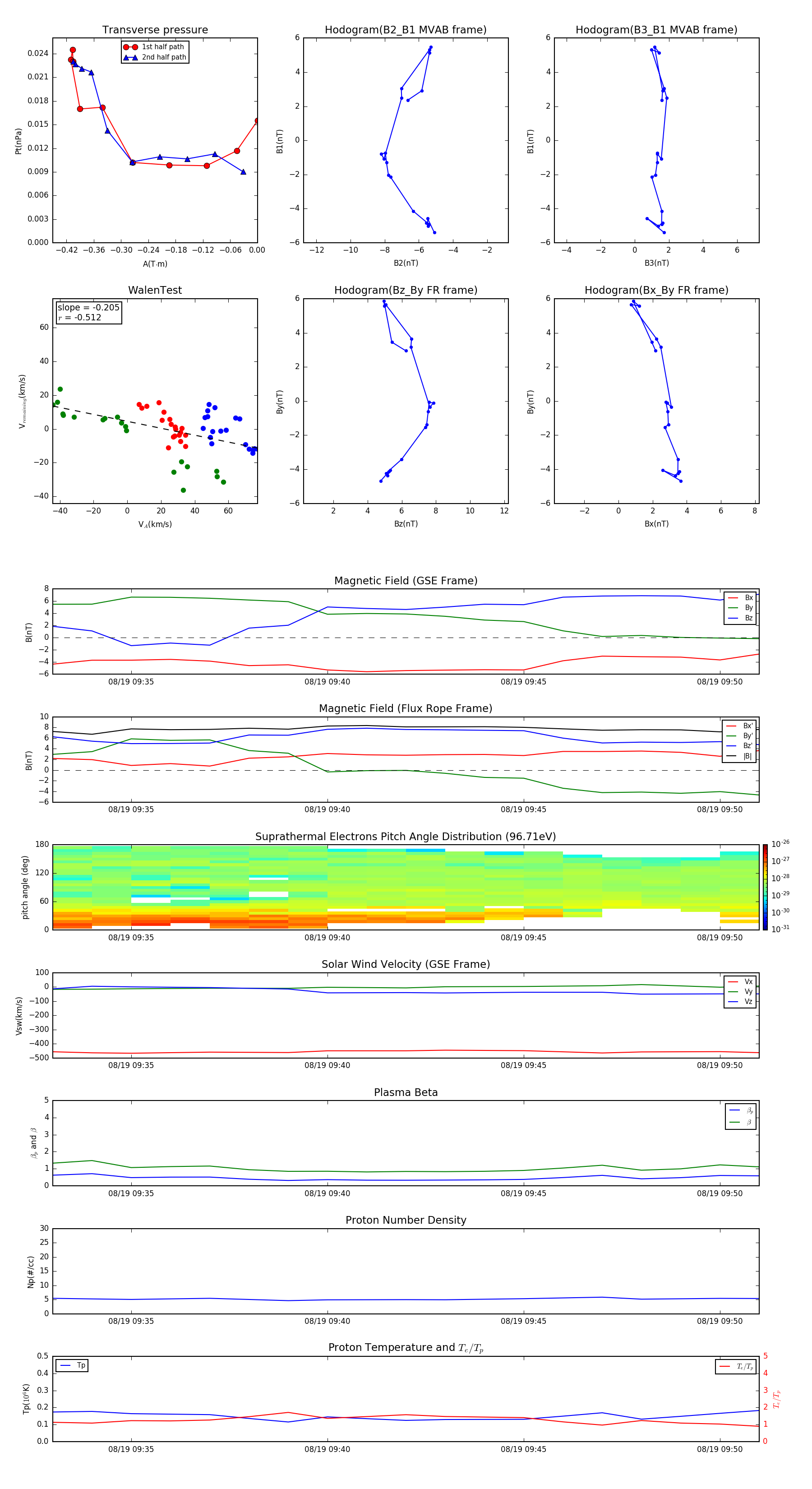This screenshot has height=1489, width=812.
Task: Click the 'slope = -0.205' annotation
Action: (88, 308)
